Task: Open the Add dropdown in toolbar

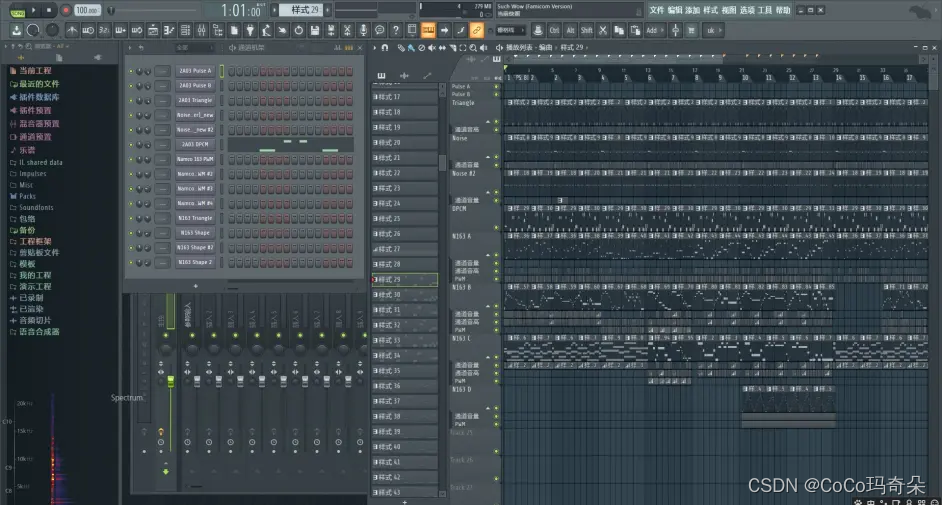Action: (654, 30)
